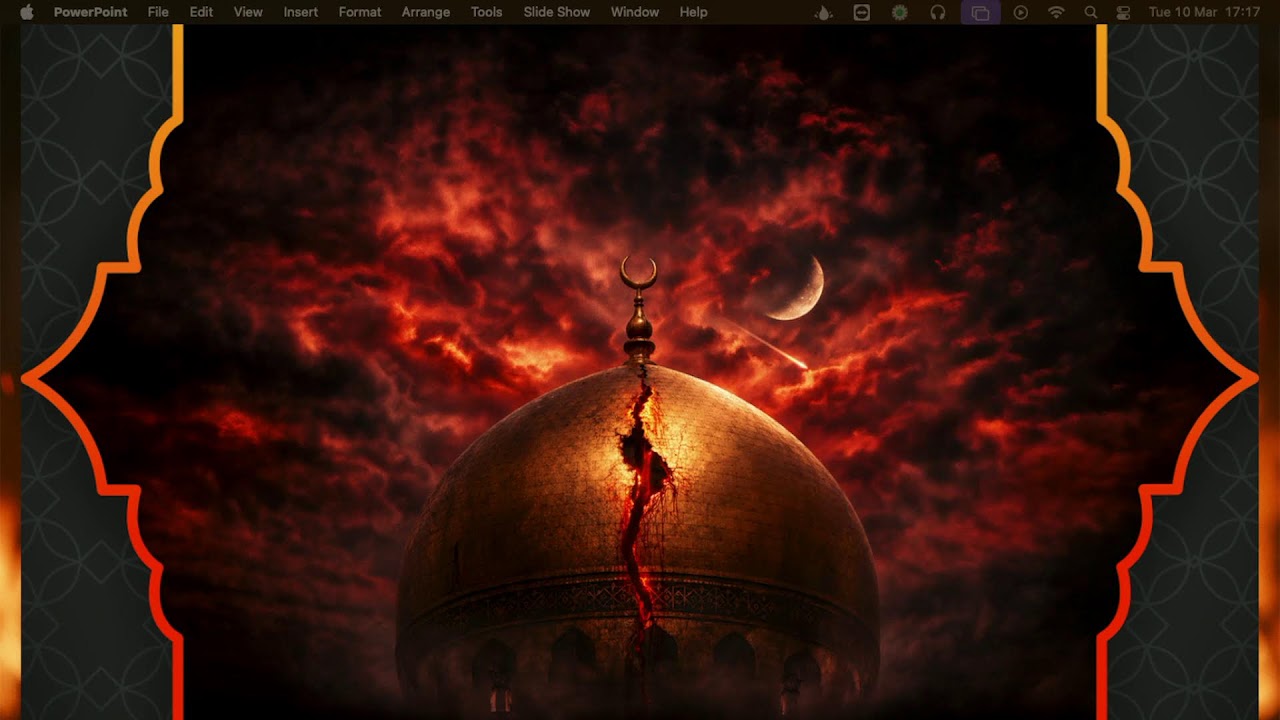Open Control Center toggles icon
The height and width of the screenshot is (720, 1280).
(1121, 12)
